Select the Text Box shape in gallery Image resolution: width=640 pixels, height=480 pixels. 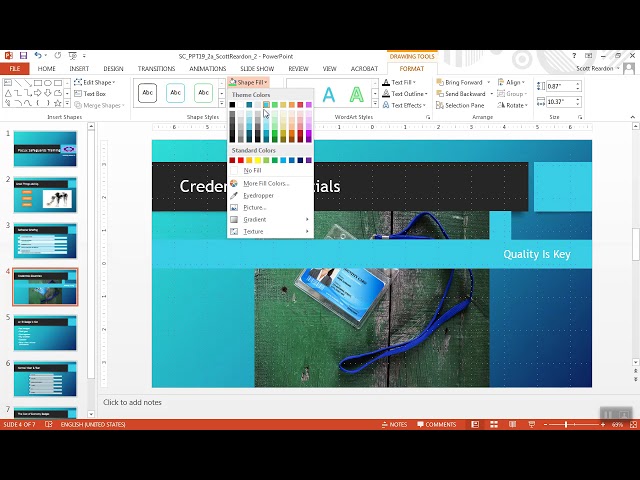pos(8,83)
